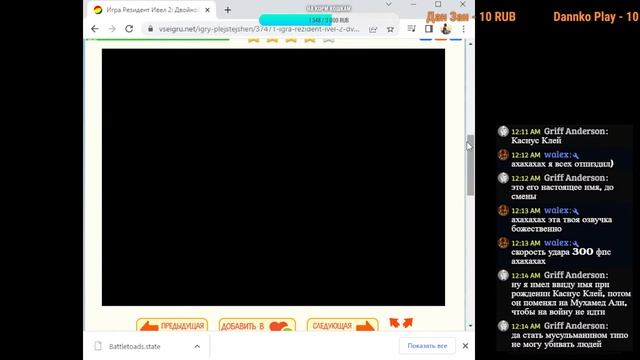The height and width of the screenshot is (360, 640).
Task: Click the black game player area
Action: 273,177
